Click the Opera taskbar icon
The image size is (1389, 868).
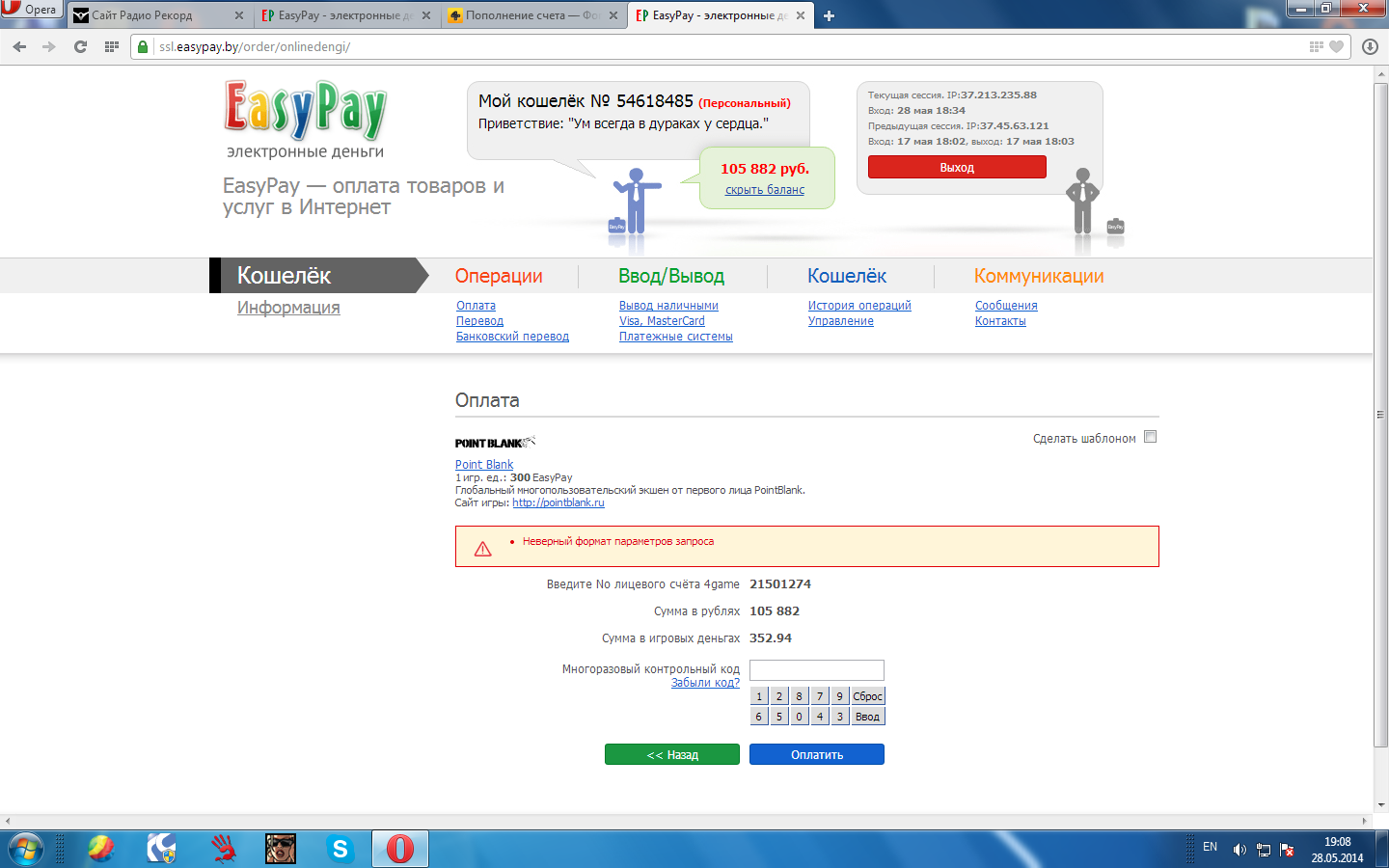(x=400, y=849)
